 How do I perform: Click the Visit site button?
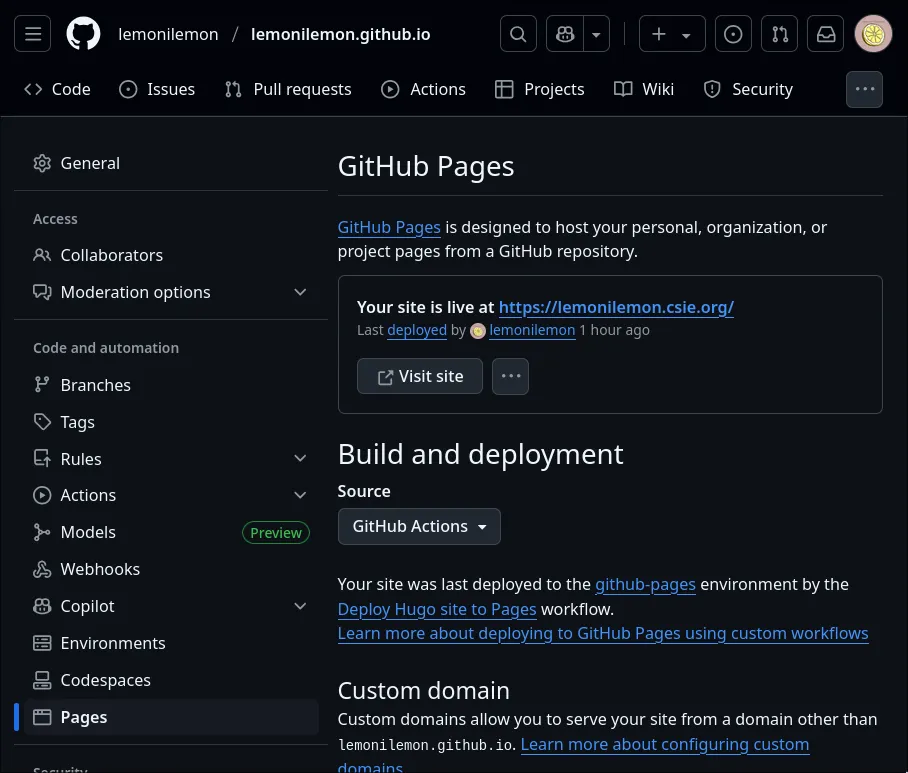pyautogui.click(x=420, y=376)
